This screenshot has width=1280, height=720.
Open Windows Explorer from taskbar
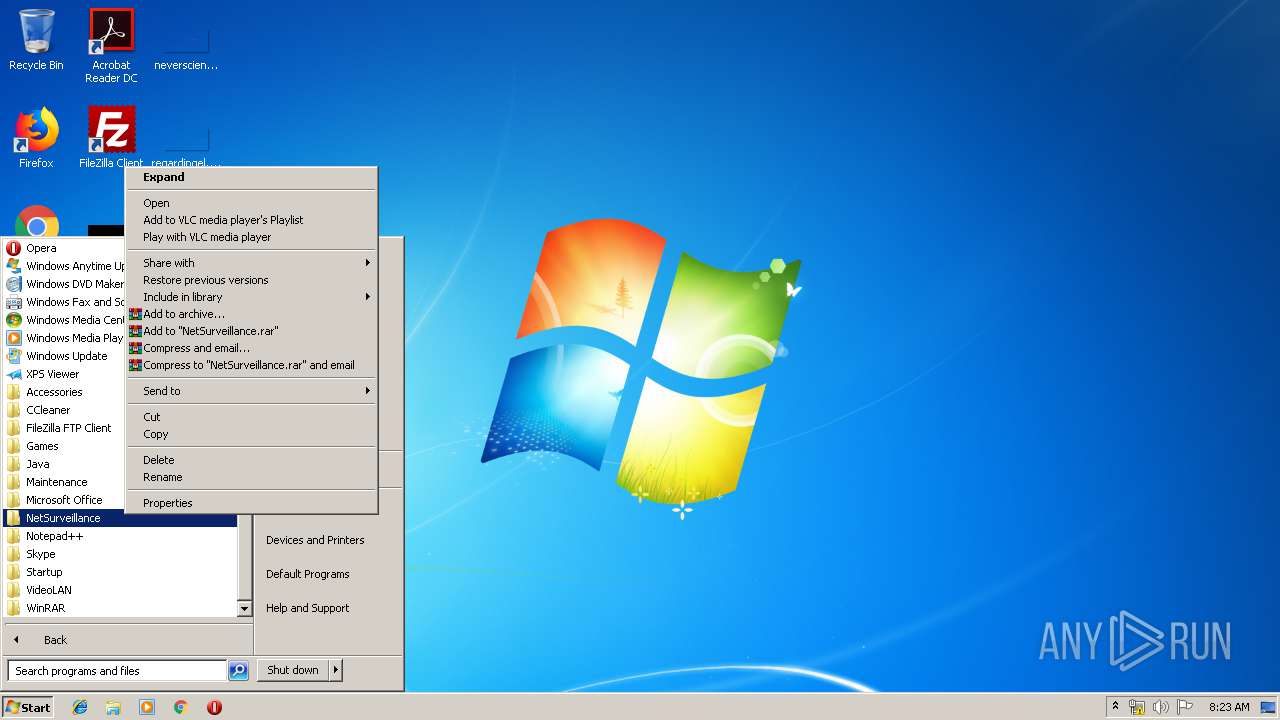point(113,707)
